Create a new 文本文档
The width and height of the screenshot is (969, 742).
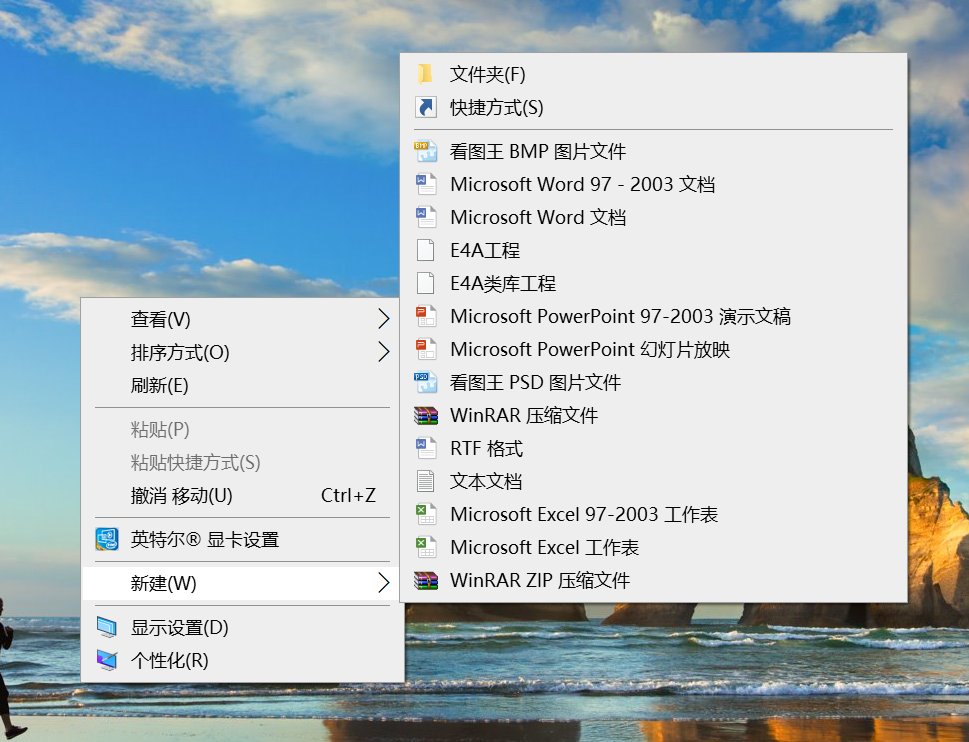tap(654, 481)
